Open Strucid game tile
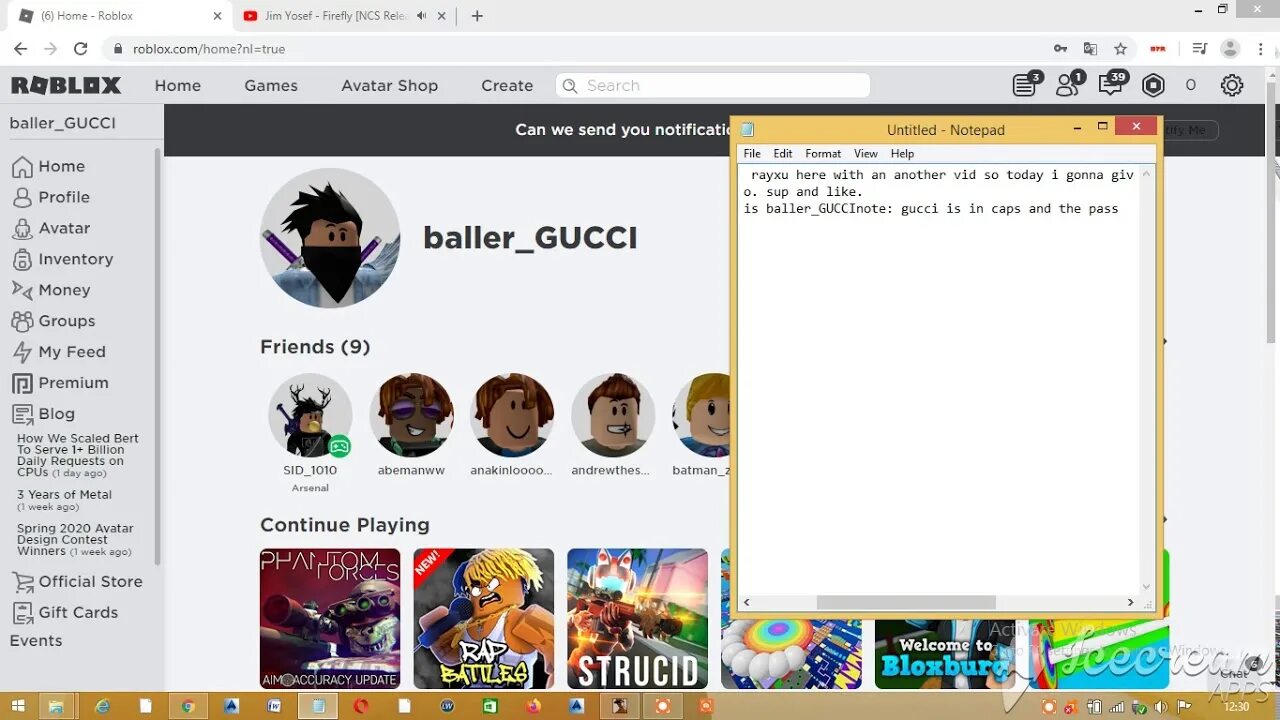 click(x=637, y=618)
